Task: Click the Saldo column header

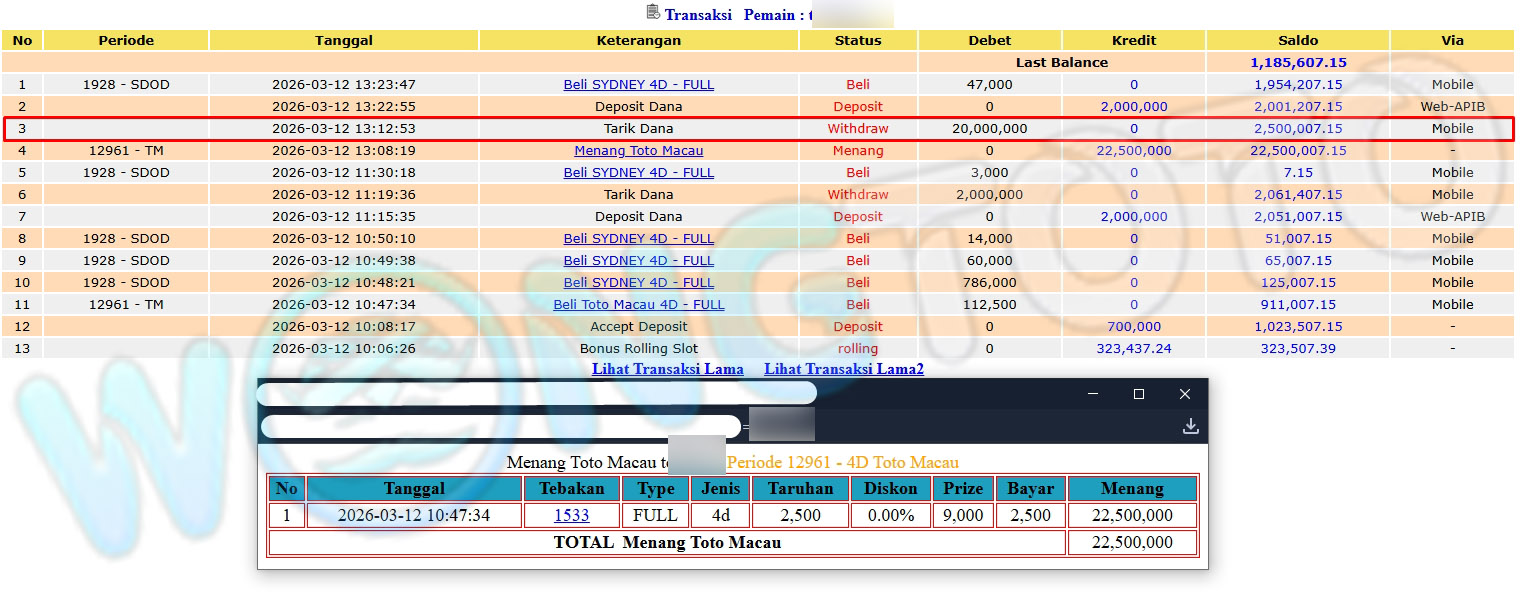Action: (1297, 41)
